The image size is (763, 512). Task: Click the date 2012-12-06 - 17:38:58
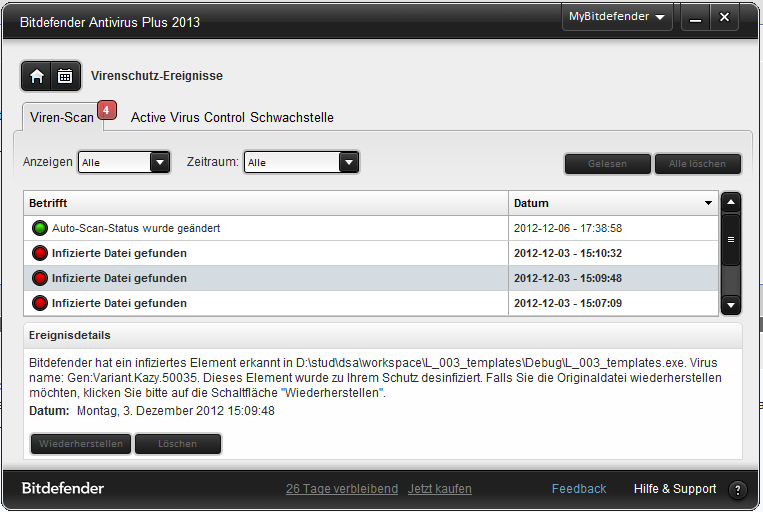click(568, 228)
